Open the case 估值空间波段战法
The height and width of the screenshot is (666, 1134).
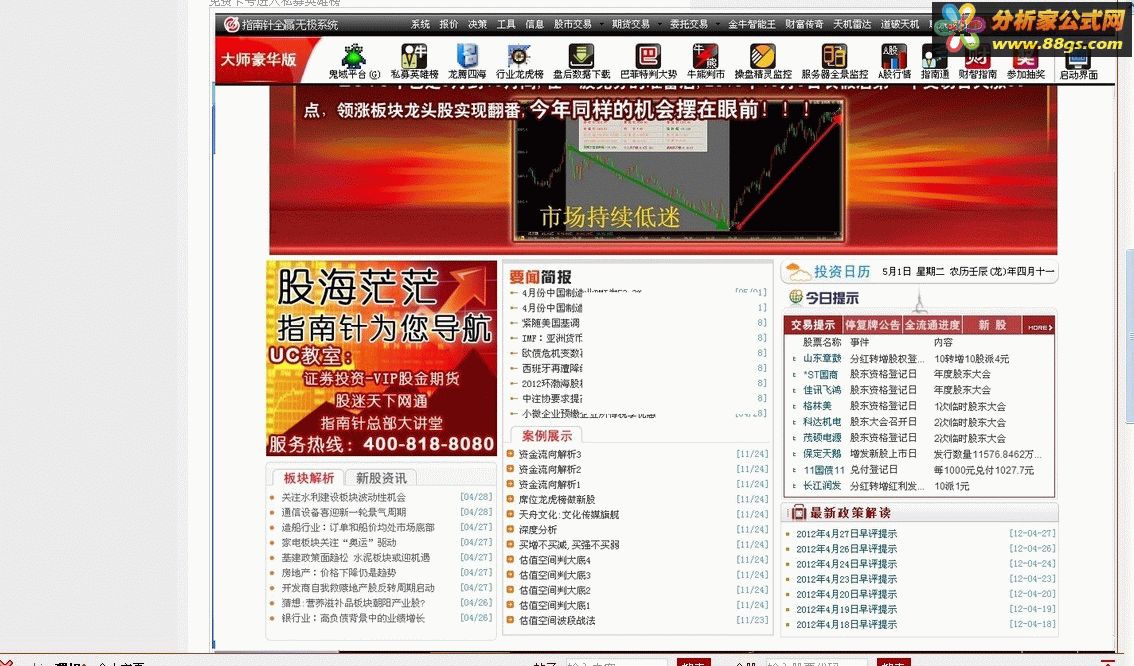[x=557, y=620]
